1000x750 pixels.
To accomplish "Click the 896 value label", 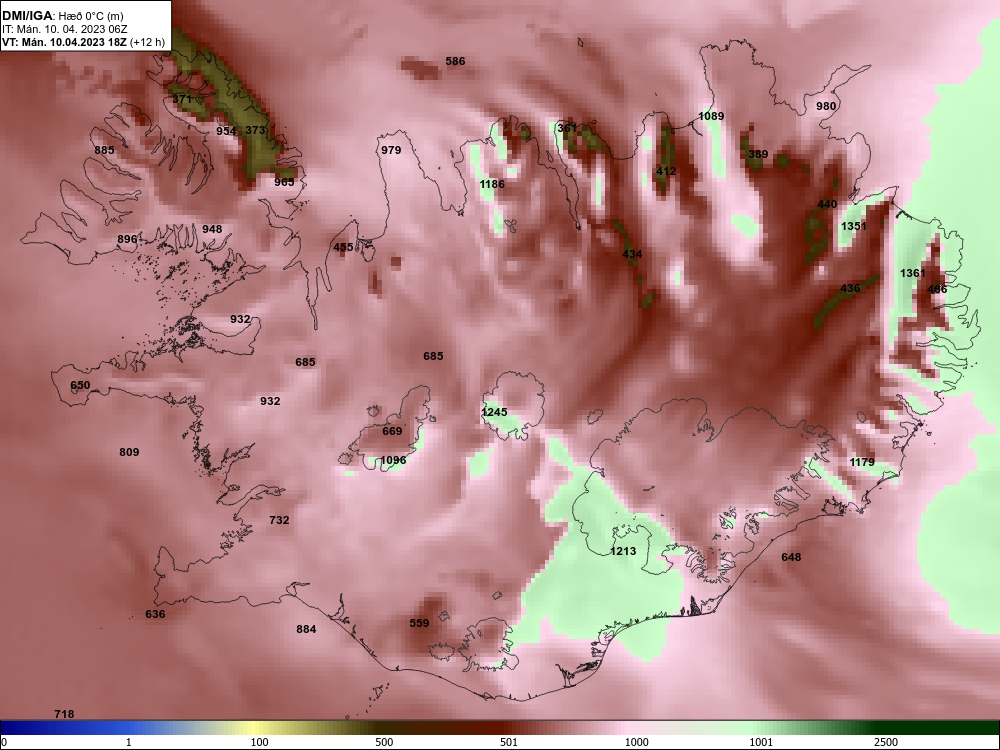I will (x=127, y=239).
